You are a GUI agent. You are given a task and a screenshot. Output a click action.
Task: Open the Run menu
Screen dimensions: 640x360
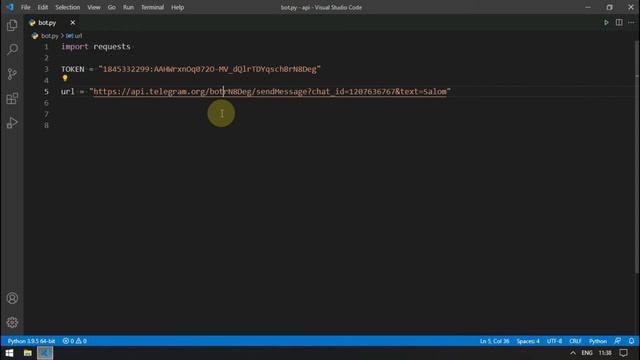click(x=129, y=7)
